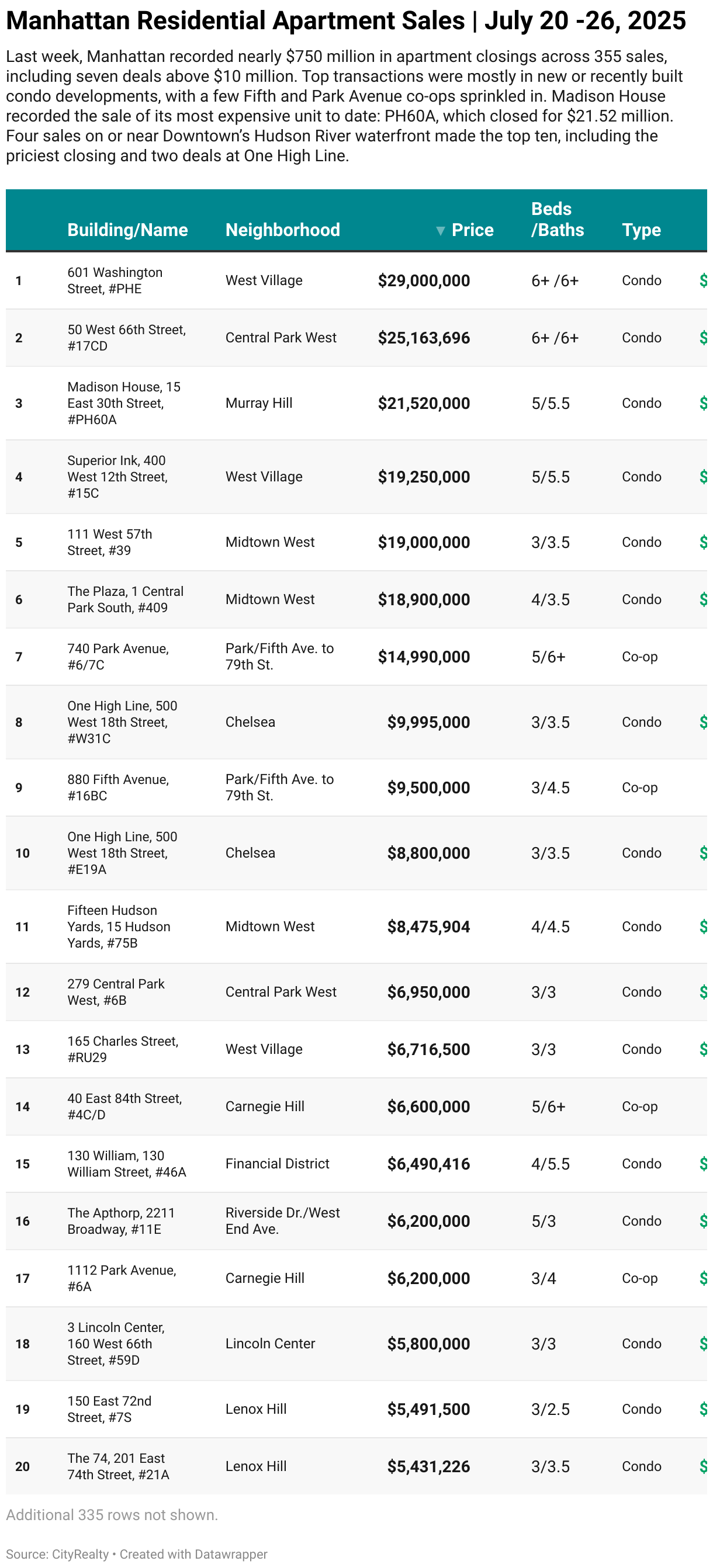This screenshot has height=1568, width=713.
Task: Click rank number 20 in the table
Action: click(x=23, y=1466)
